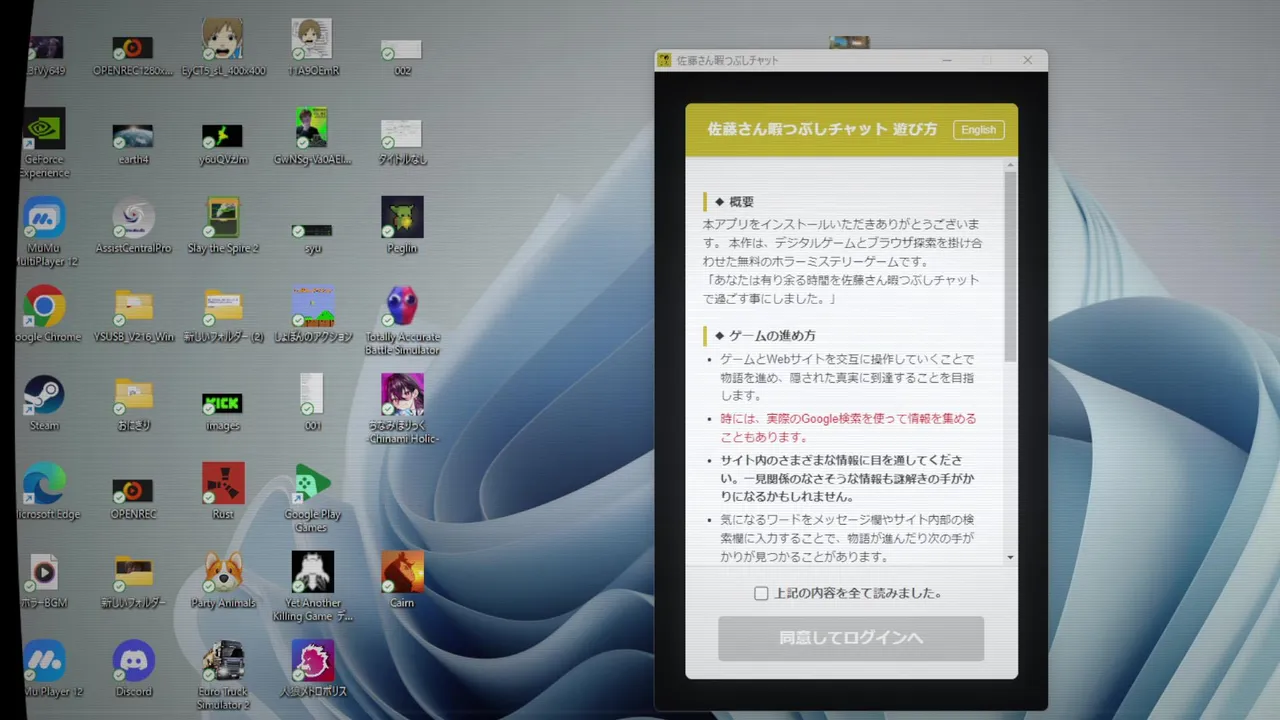The height and width of the screenshot is (720, 1280).
Task: Select the 002 file on desktop
Action: click(x=402, y=50)
